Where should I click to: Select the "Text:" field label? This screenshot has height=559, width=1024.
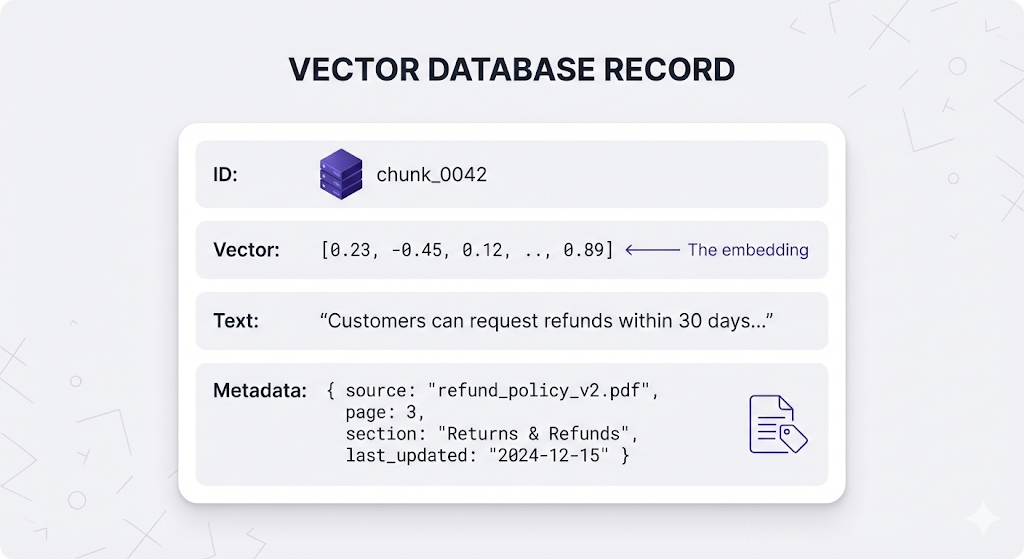[x=235, y=321]
